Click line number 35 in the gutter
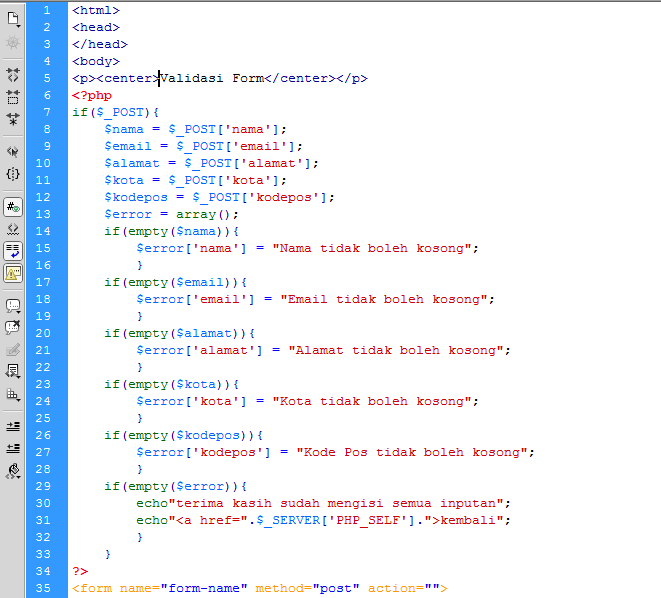 (x=43, y=588)
